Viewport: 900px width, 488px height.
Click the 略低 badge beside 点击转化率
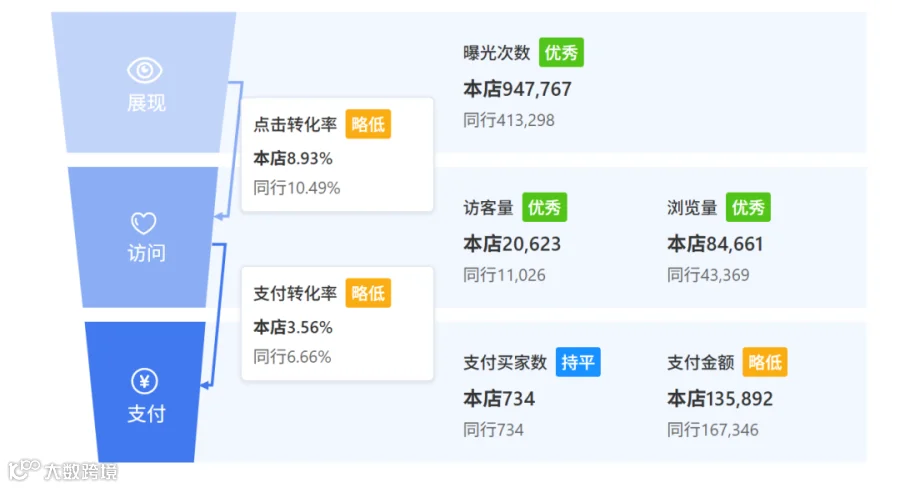[x=368, y=124]
